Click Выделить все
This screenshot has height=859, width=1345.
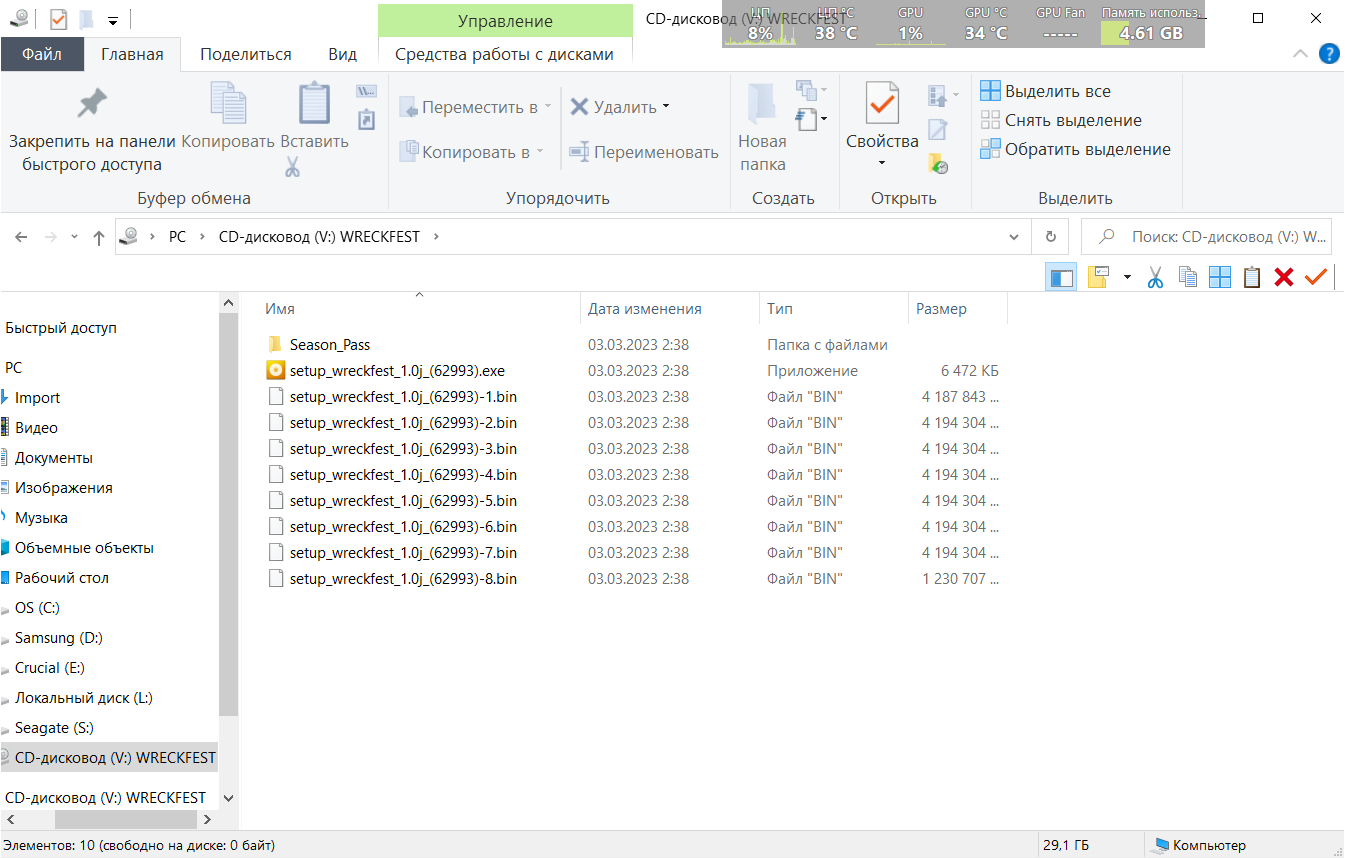[x=1046, y=91]
